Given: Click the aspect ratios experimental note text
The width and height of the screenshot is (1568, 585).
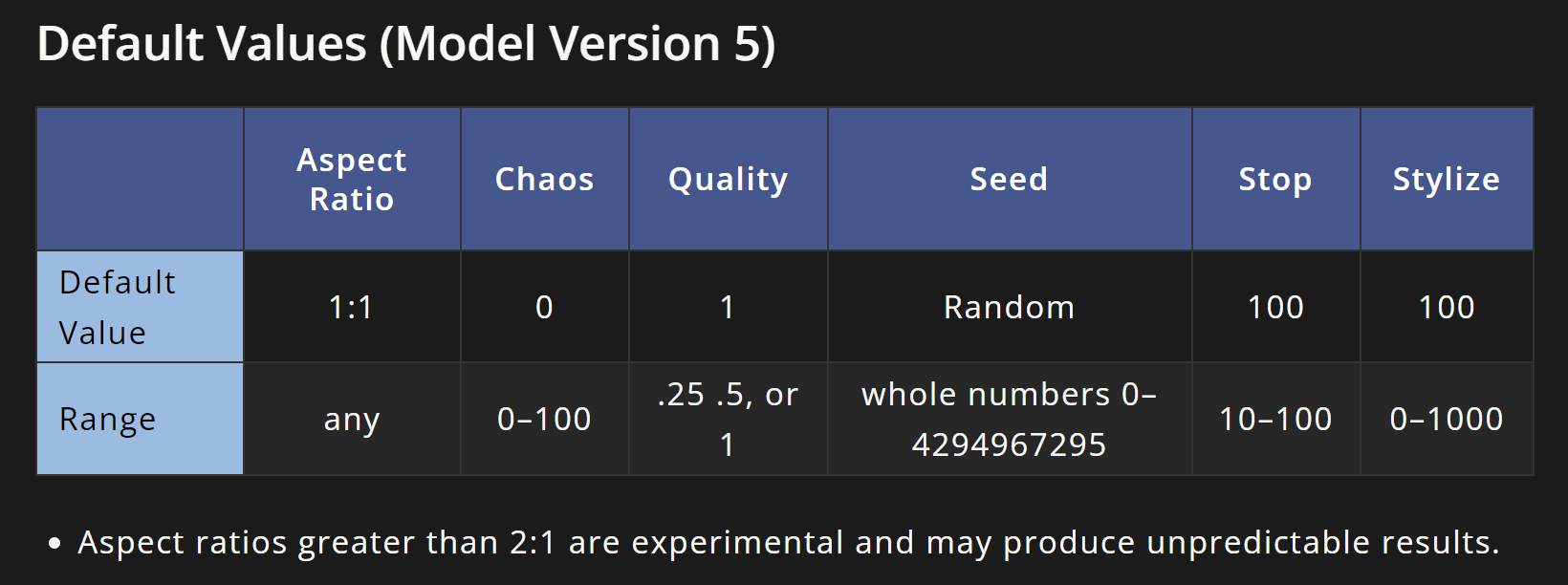Looking at the screenshot, I should (x=788, y=542).
